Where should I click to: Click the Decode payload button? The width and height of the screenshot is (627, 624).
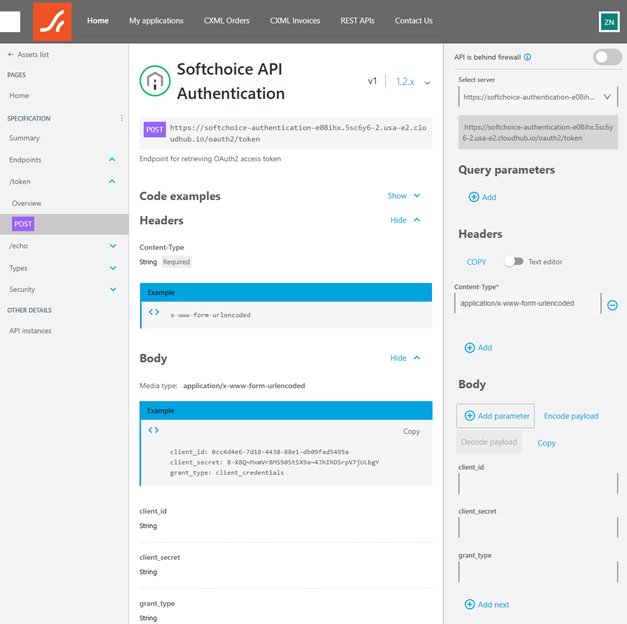489,442
